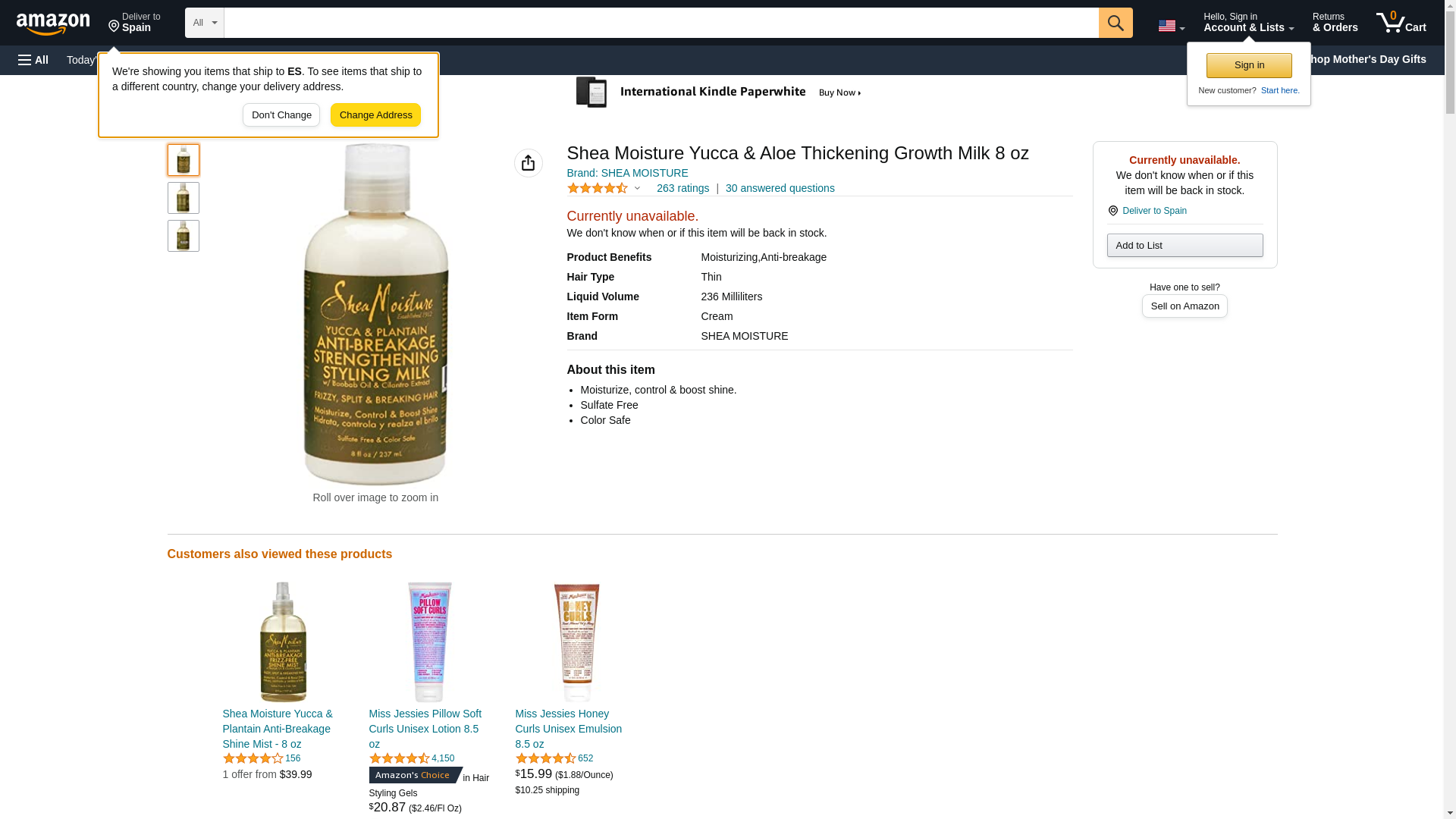The width and height of the screenshot is (1456, 819).
Task: Click the Deliver to Spain location pin
Action: (x=1113, y=211)
